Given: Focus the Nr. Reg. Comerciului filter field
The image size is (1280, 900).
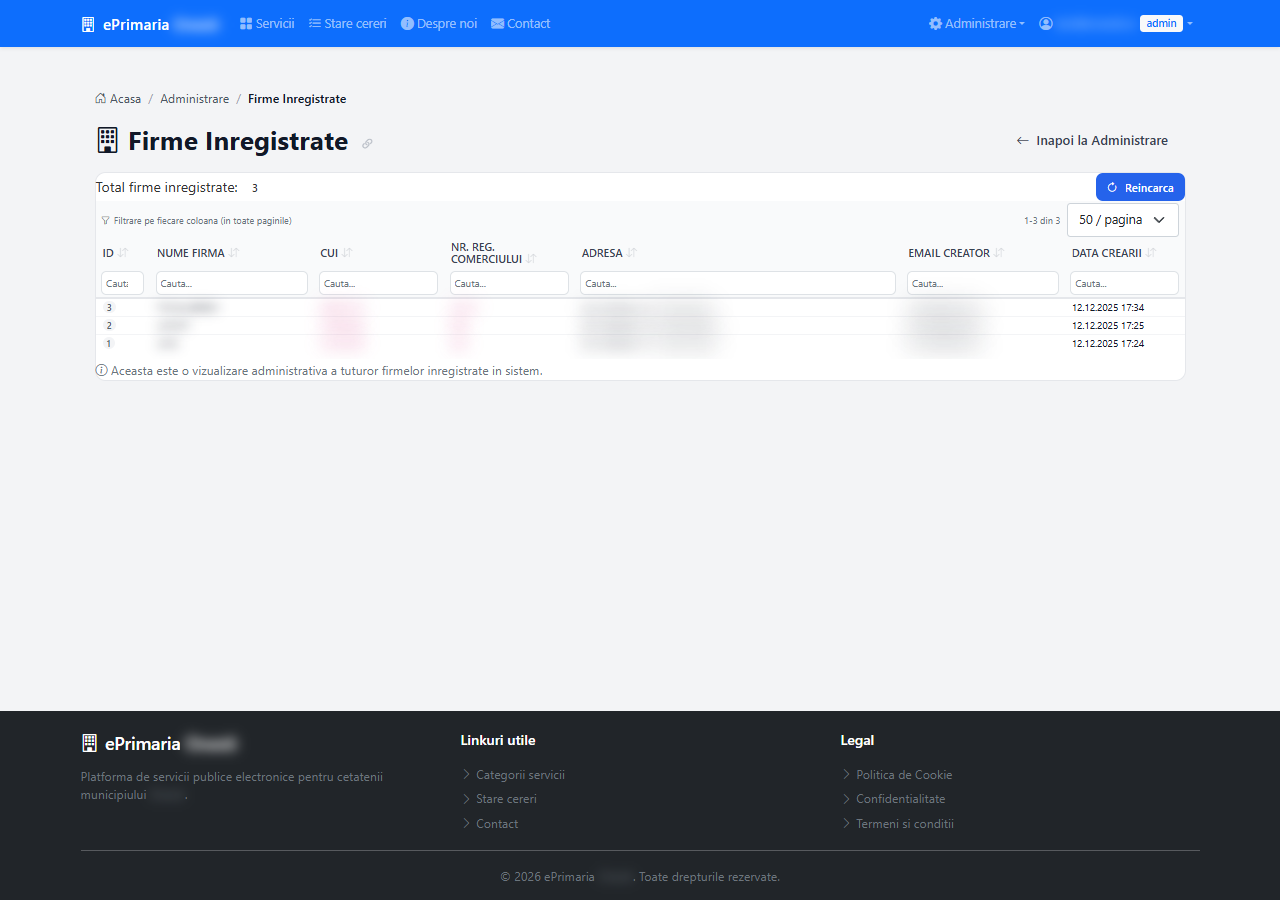Looking at the screenshot, I should pos(509,283).
